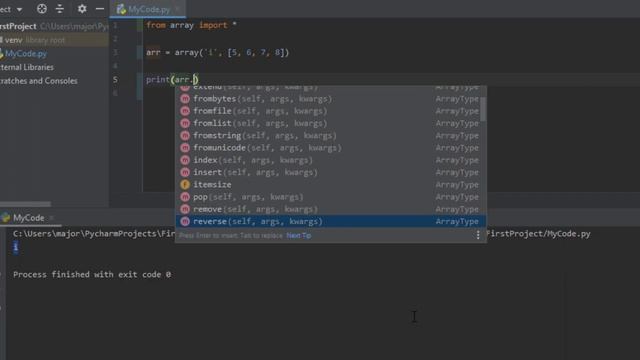Click field icon beside itemsize
640x360 pixels.
coord(185,184)
